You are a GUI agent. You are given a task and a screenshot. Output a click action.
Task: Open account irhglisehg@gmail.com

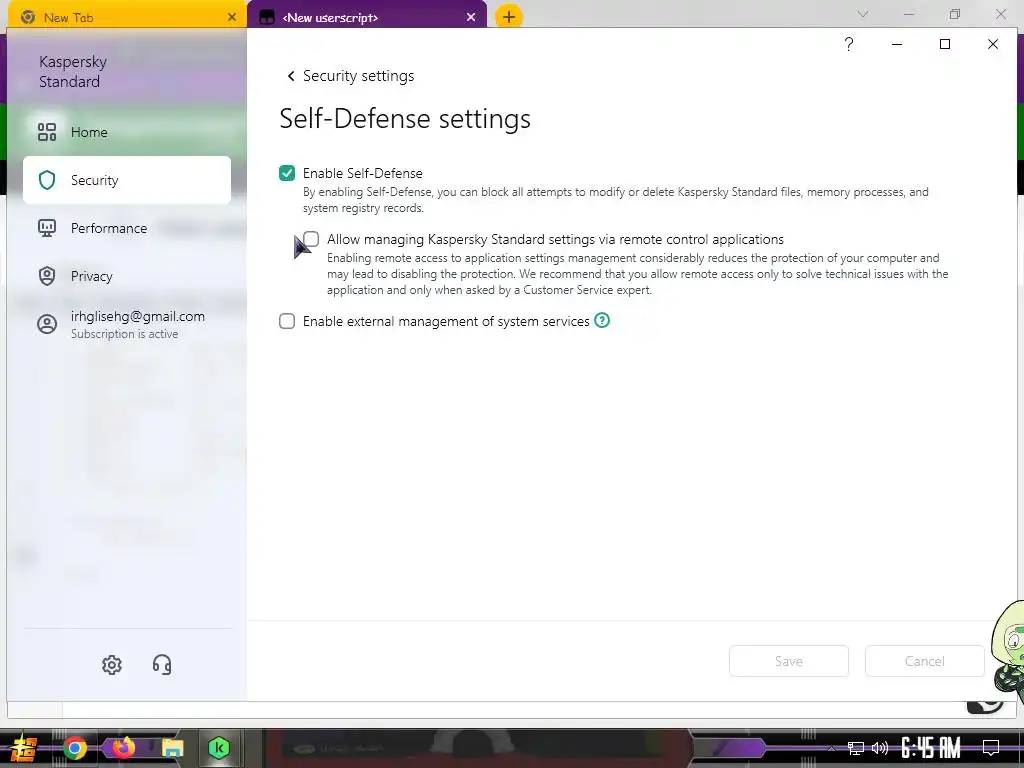[138, 316]
